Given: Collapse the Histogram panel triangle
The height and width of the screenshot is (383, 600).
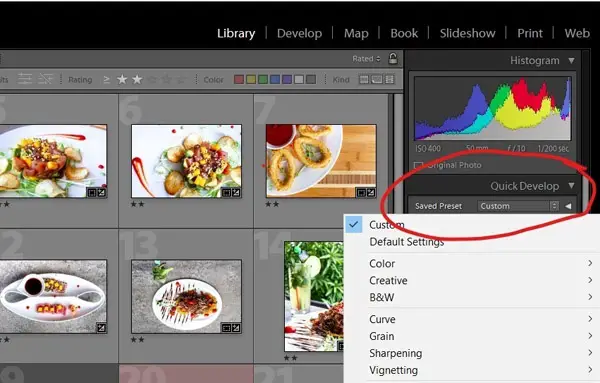Looking at the screenshot, I should 571,60.
